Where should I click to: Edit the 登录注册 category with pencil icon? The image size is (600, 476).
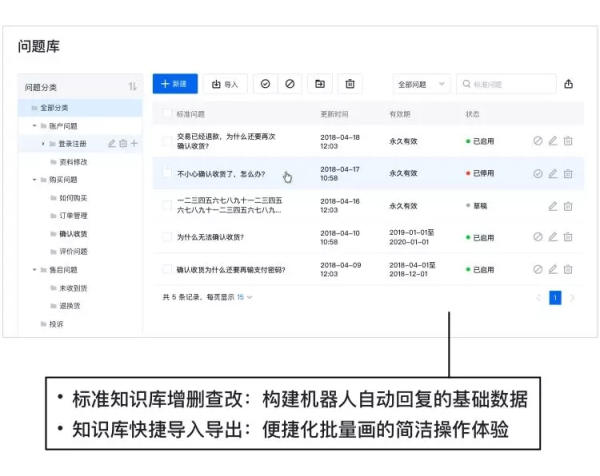(112, 144)
